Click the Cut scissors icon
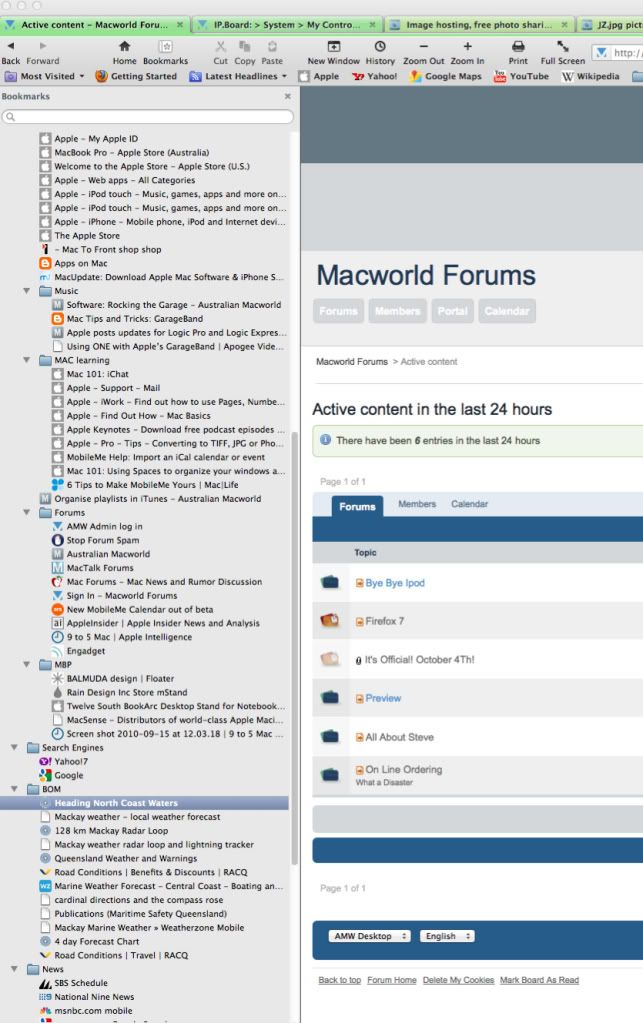The width and height of the screenshot is (643, 1023). (x=220, y=46)
